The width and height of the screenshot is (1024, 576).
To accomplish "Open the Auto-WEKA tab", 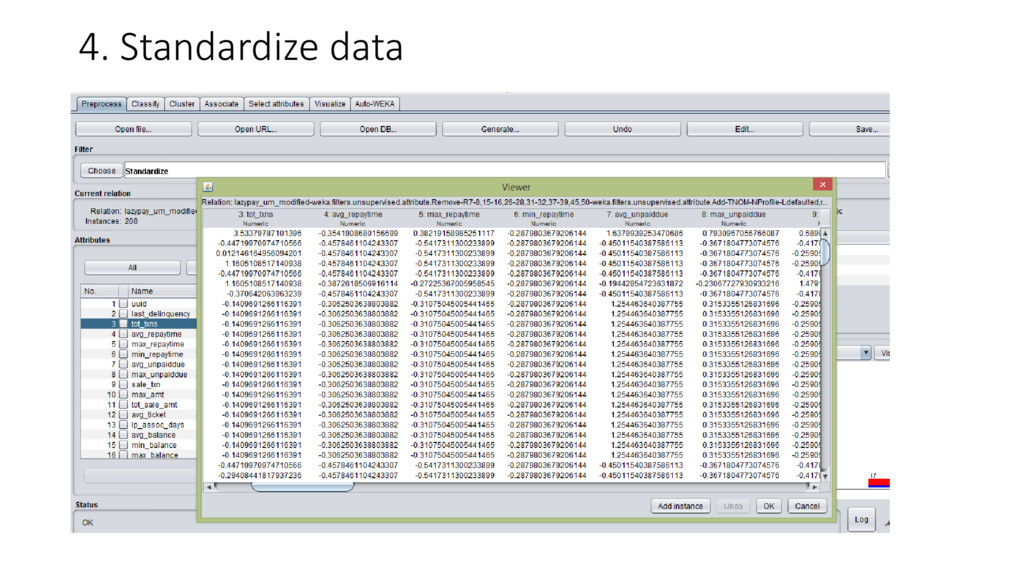I will 375,104.
